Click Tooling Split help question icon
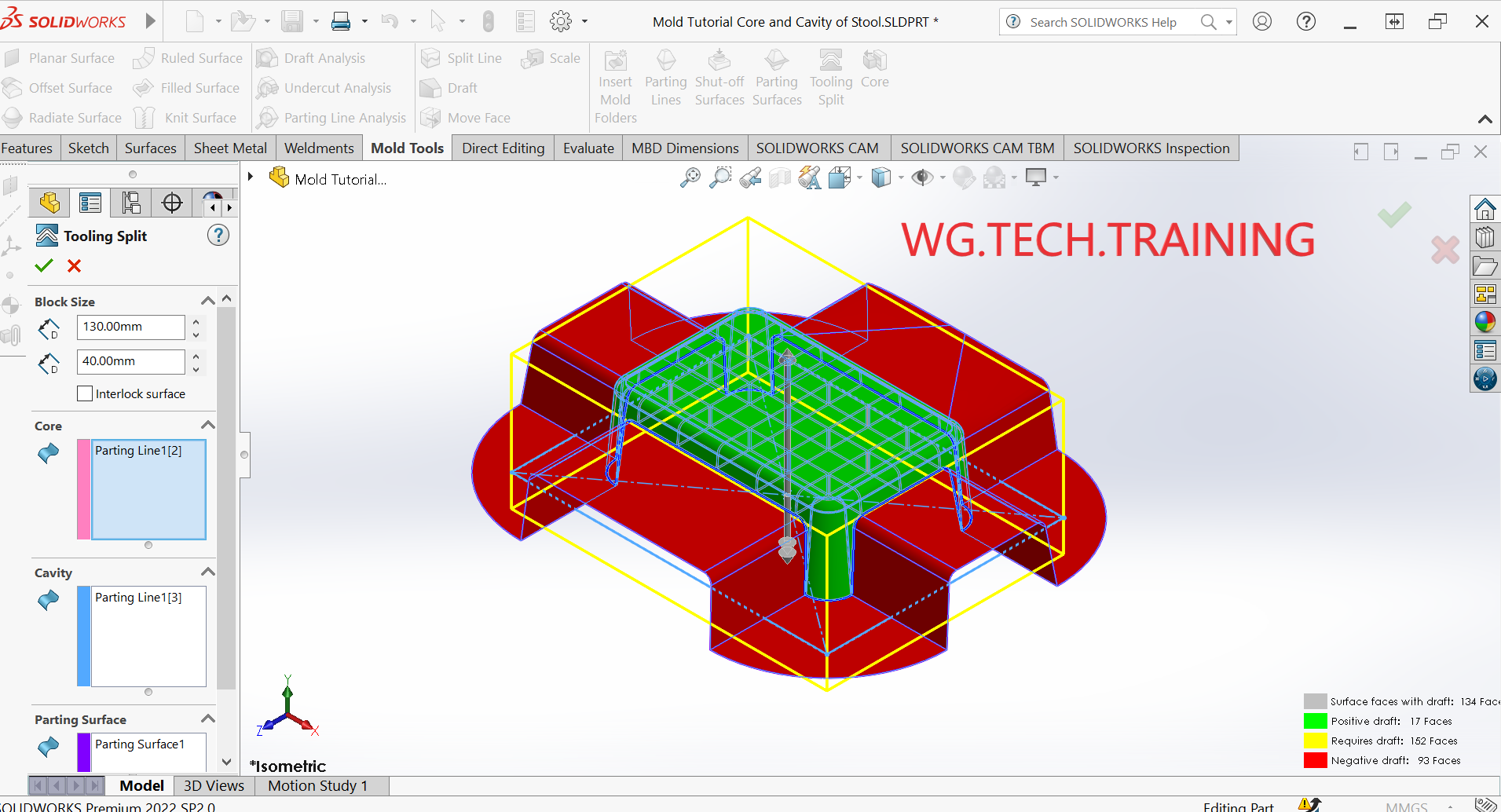Screen dimensions: 1501x812 click(x=218, y=235)
